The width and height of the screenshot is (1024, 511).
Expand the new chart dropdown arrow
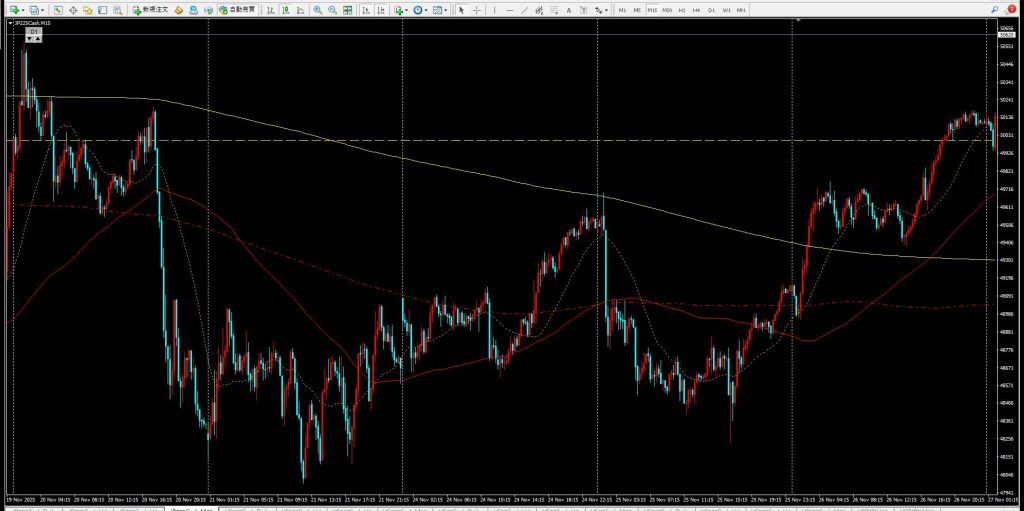(22, 9)
